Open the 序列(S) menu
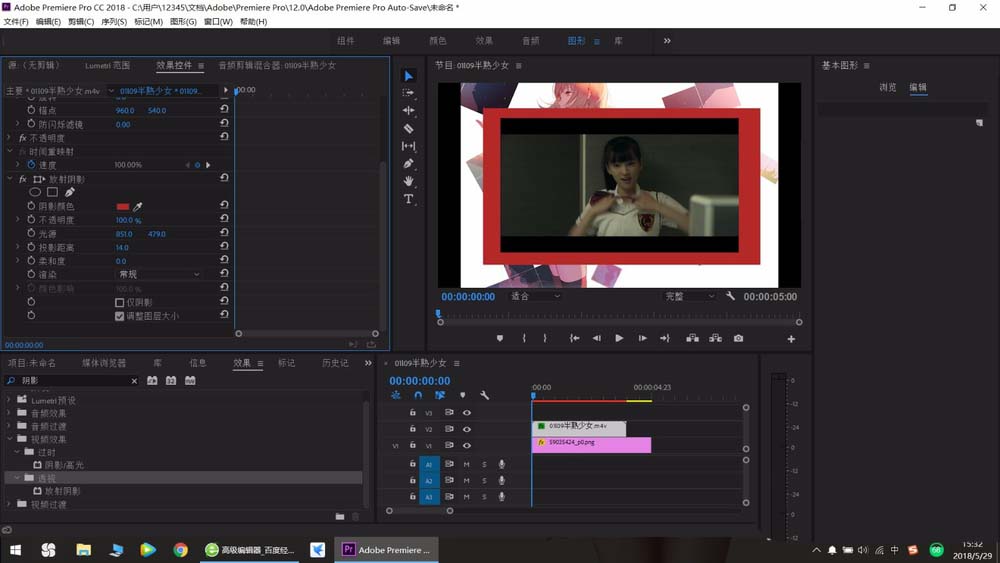 114,22
